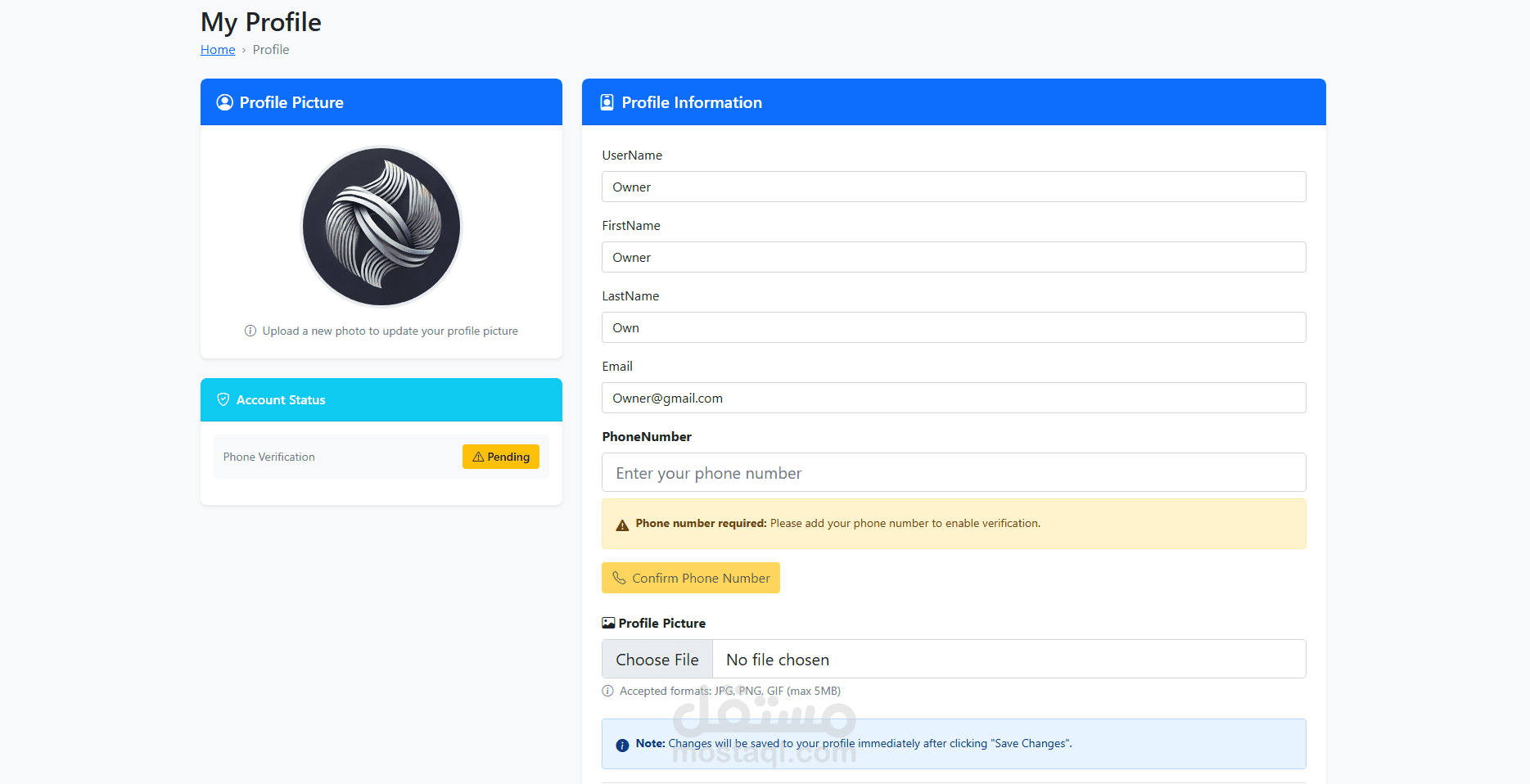The width and height of the screenshot is (1530, 784).
Task: Click the info icon beside upload photo hint
Action: 250,331
